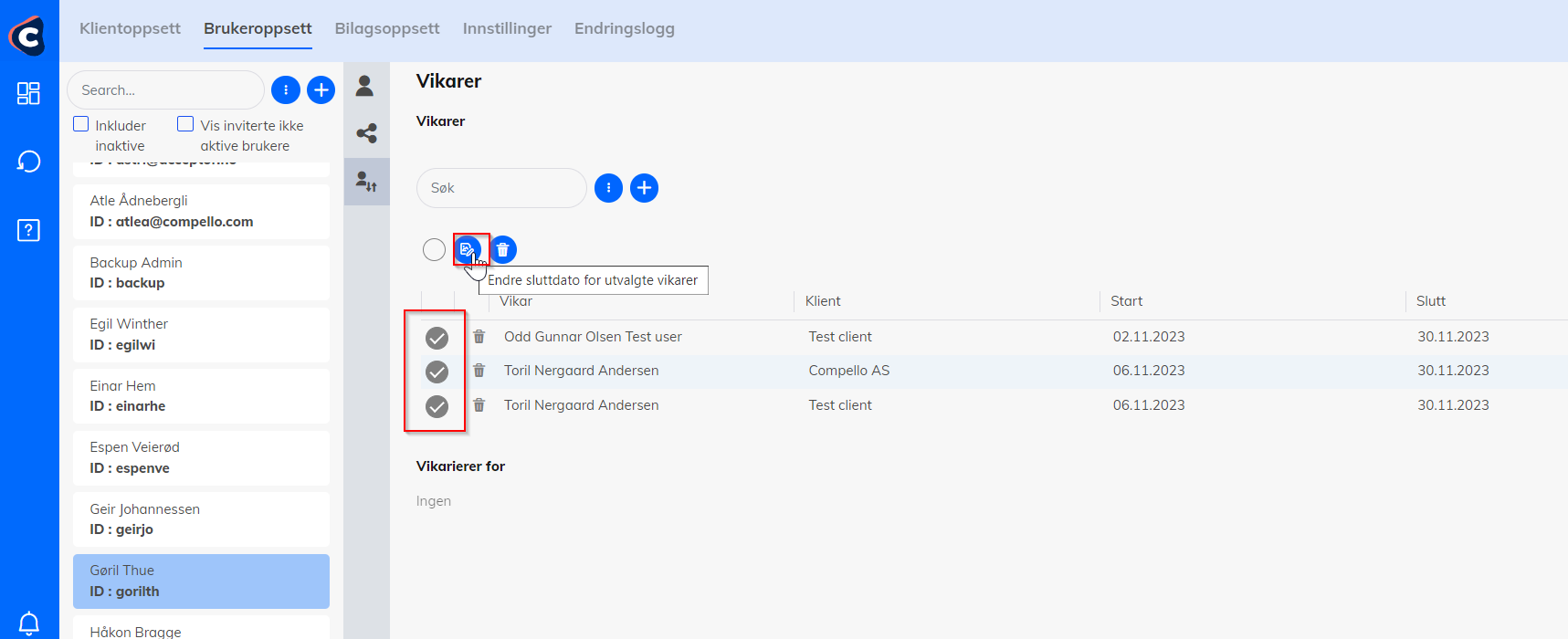
Task: Click the blue add user plus button
Action: 321,89
